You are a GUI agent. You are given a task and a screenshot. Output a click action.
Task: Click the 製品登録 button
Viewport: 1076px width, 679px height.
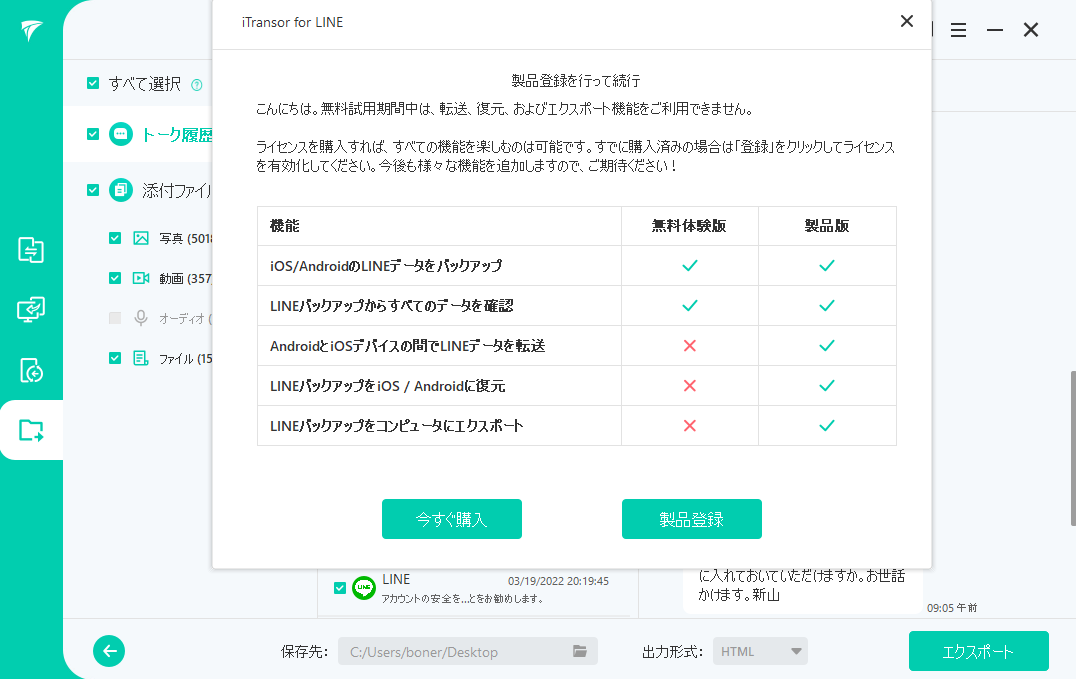pyautogui.click(x=692, y=519)
